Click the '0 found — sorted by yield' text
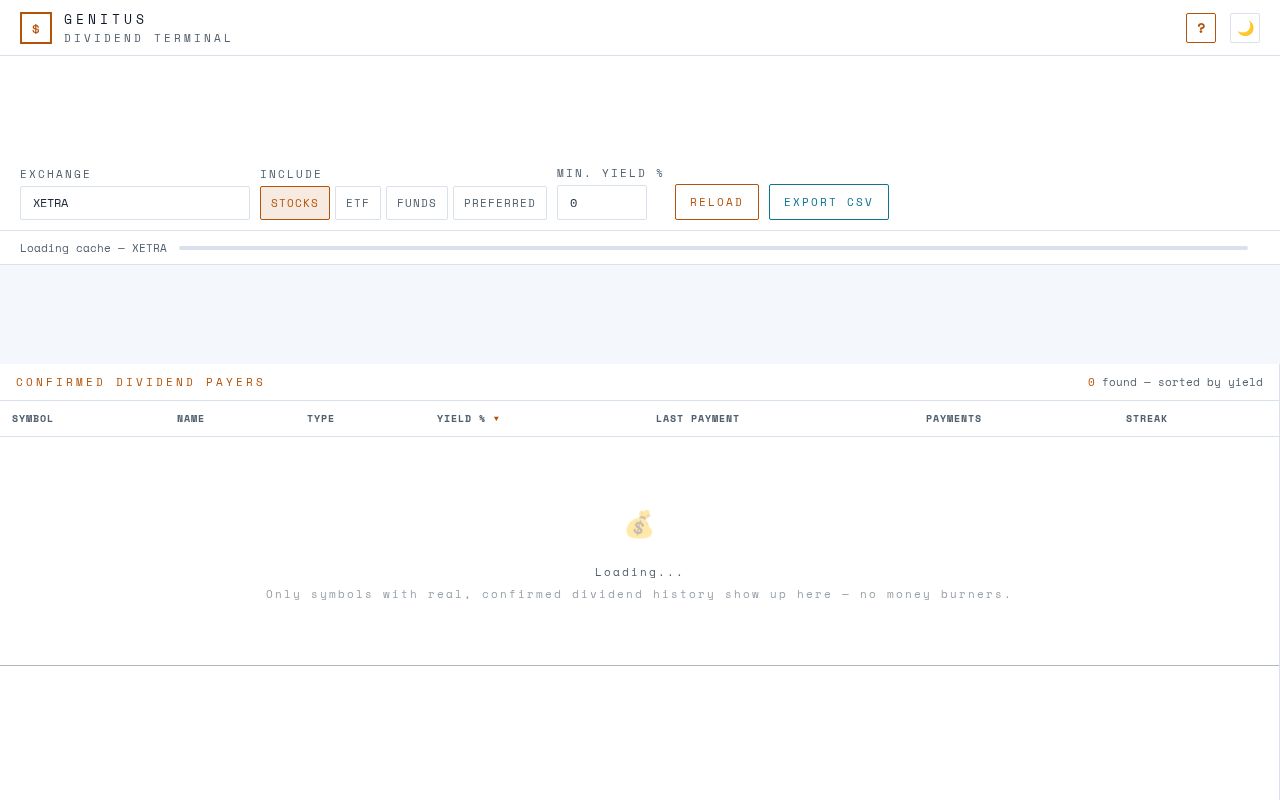Image resolution: width=1280 pixels, height=800 pixels. tap(1176, 382)
